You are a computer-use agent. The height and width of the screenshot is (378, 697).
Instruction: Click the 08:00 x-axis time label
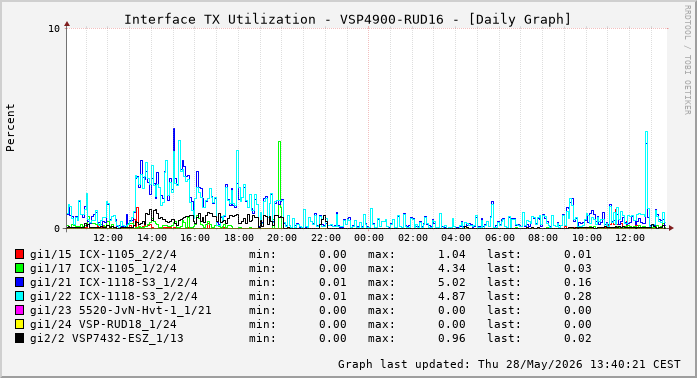tap(543, 238)
